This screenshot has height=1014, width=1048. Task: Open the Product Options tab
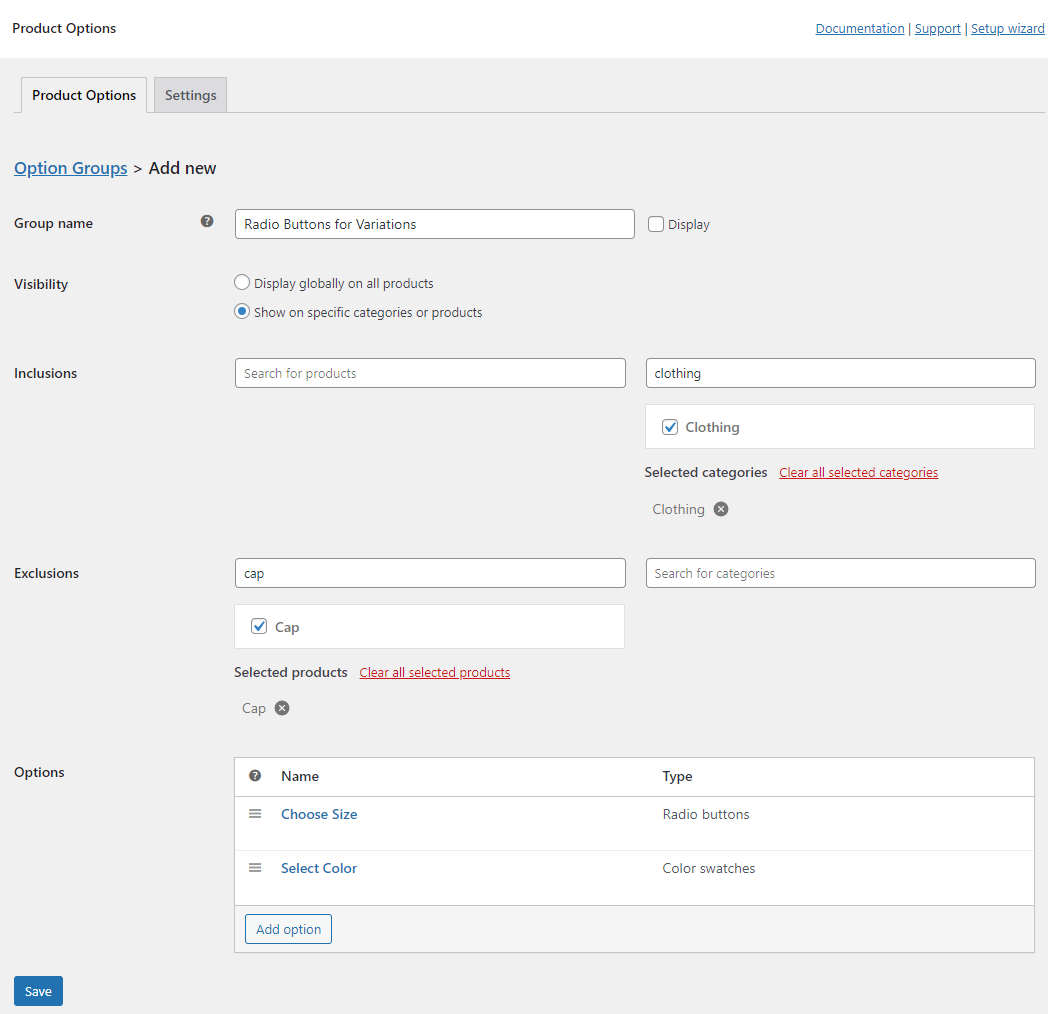[x=84, y=95]
